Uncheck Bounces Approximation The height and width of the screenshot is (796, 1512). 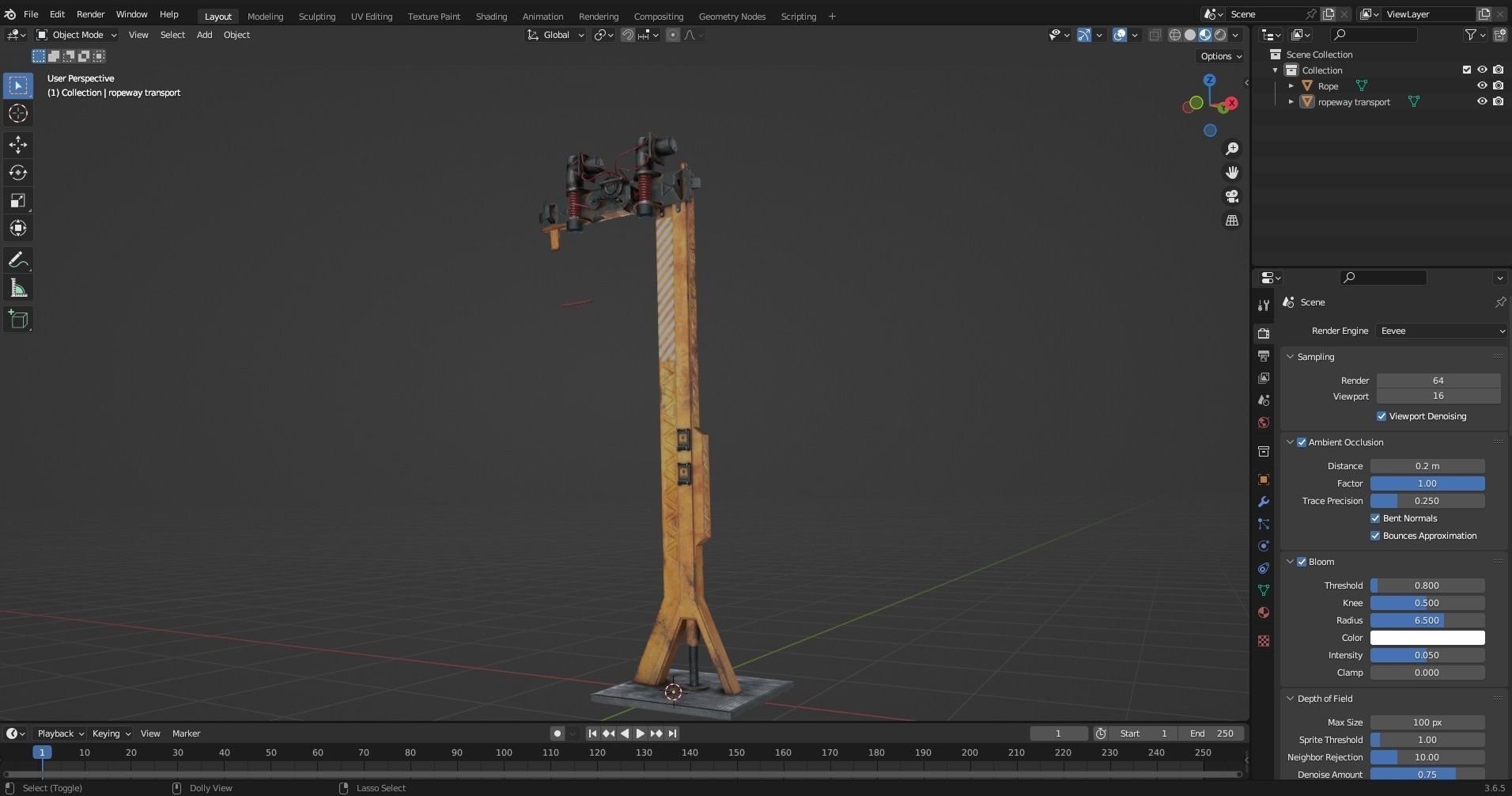pos(1375,536)
